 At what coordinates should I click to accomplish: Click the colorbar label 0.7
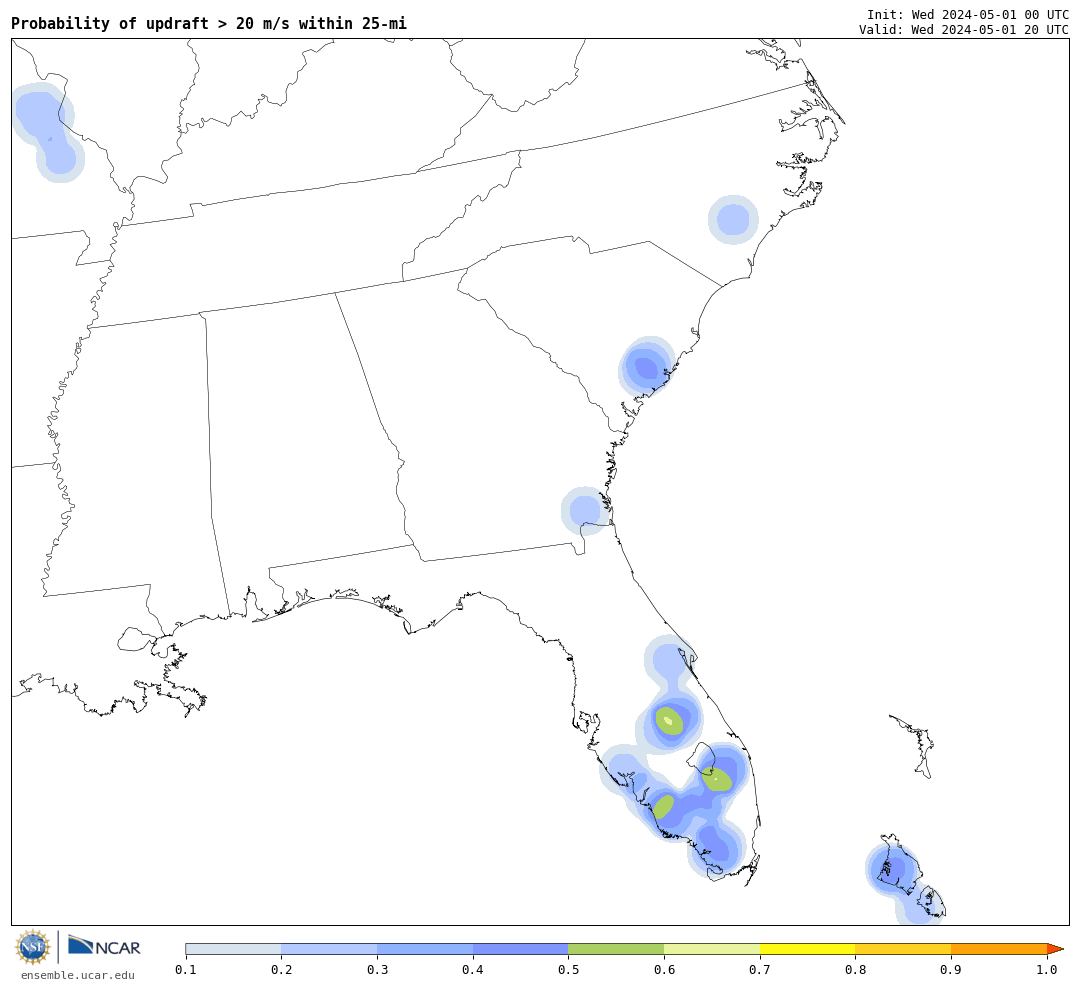pyautogui.click(x=760, y=970)
